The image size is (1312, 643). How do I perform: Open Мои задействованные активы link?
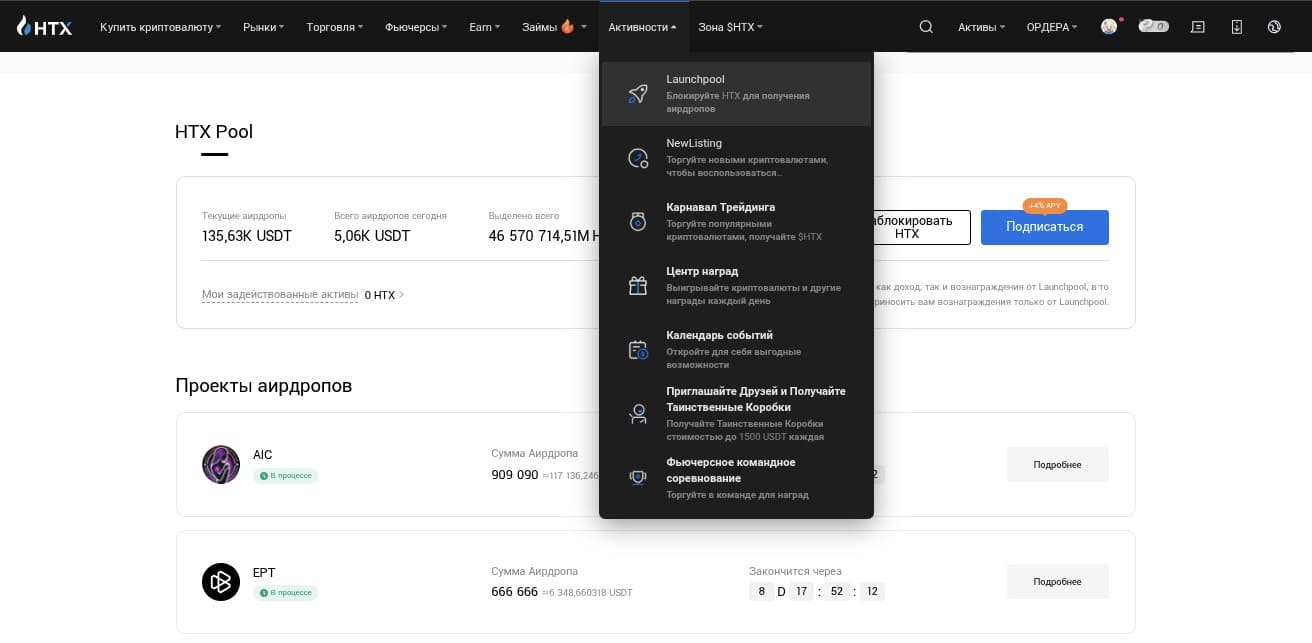tap(280, 295)
